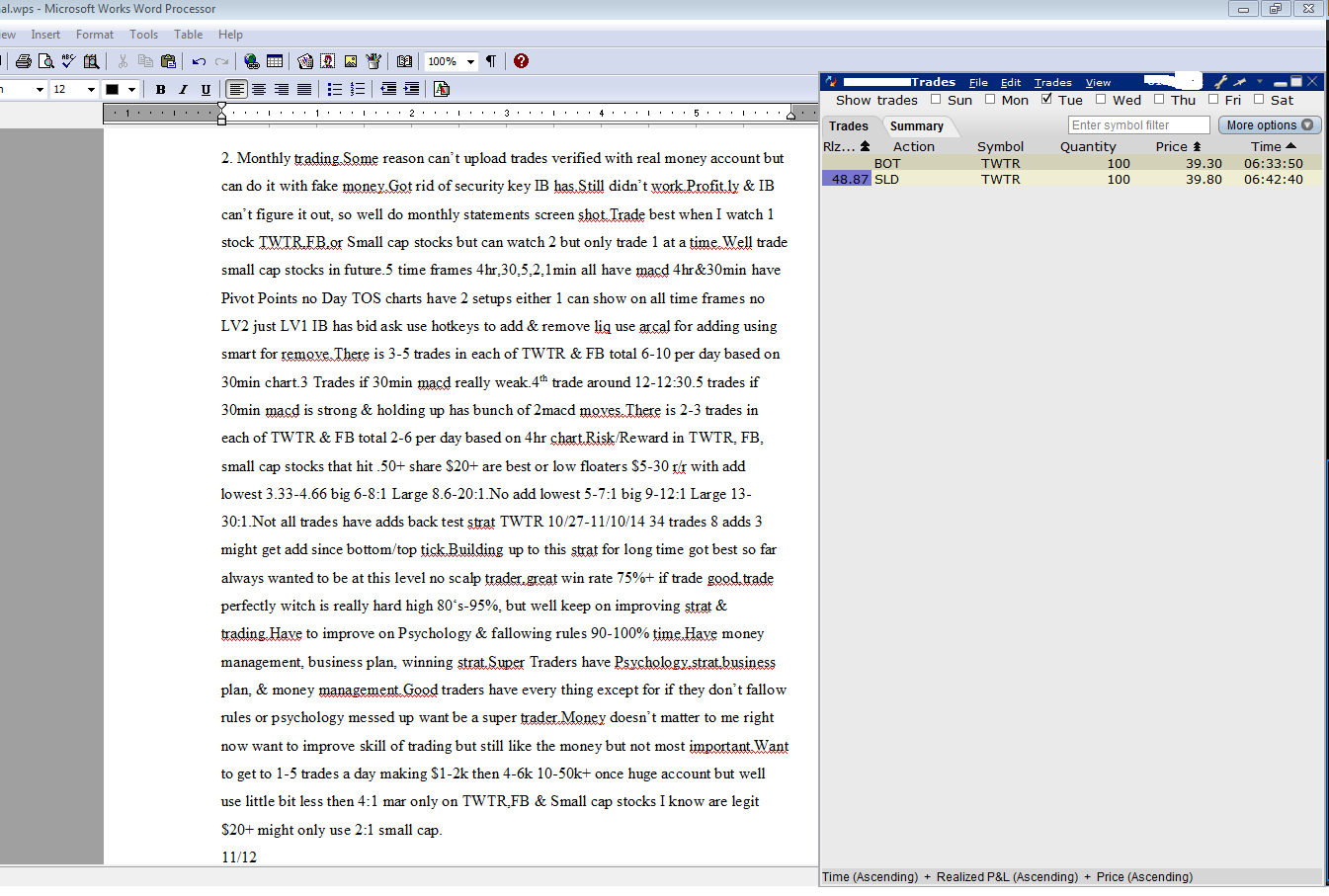Open the Edit menu in the Trades window

click(1011, 83)
